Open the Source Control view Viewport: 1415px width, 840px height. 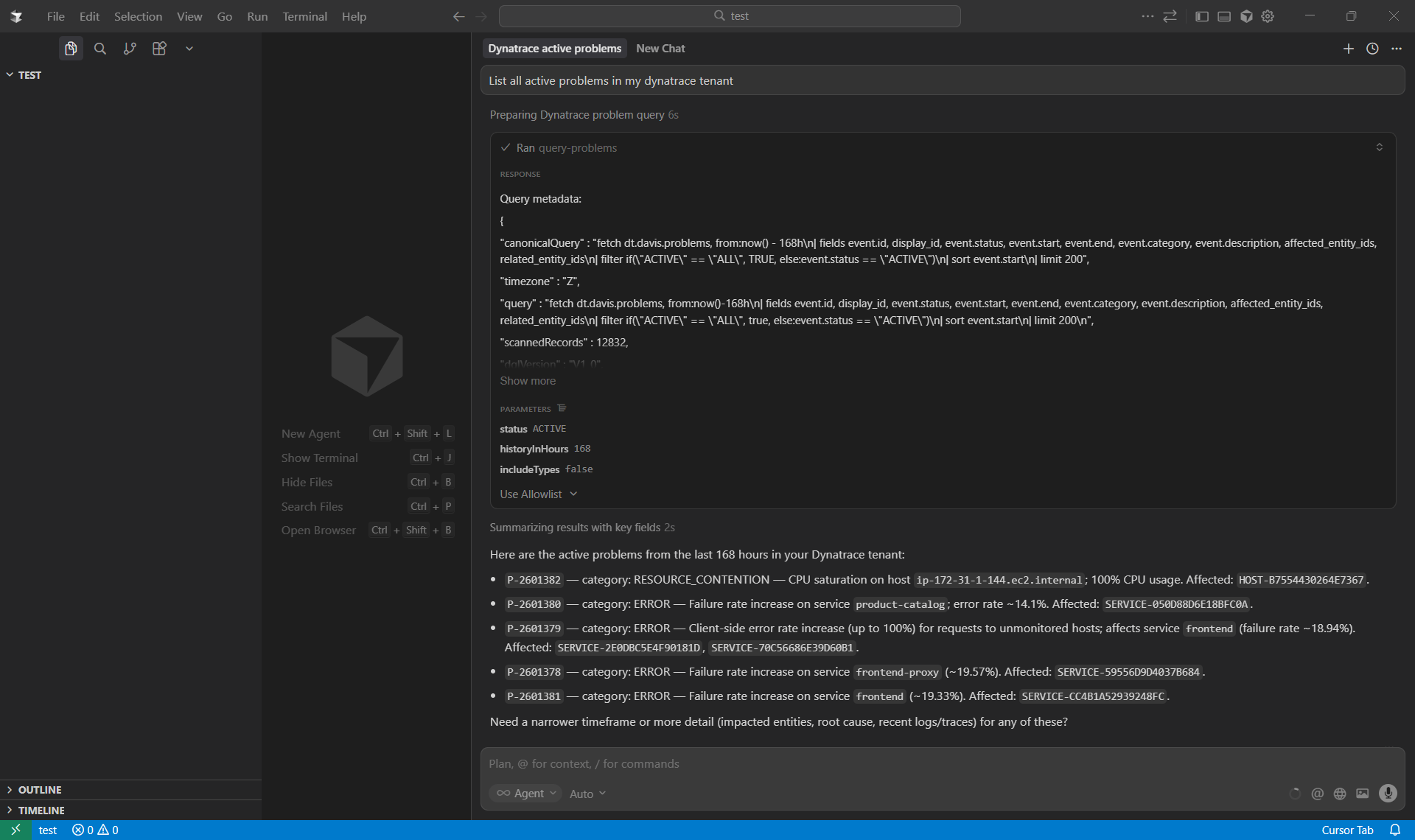[130, 48]
